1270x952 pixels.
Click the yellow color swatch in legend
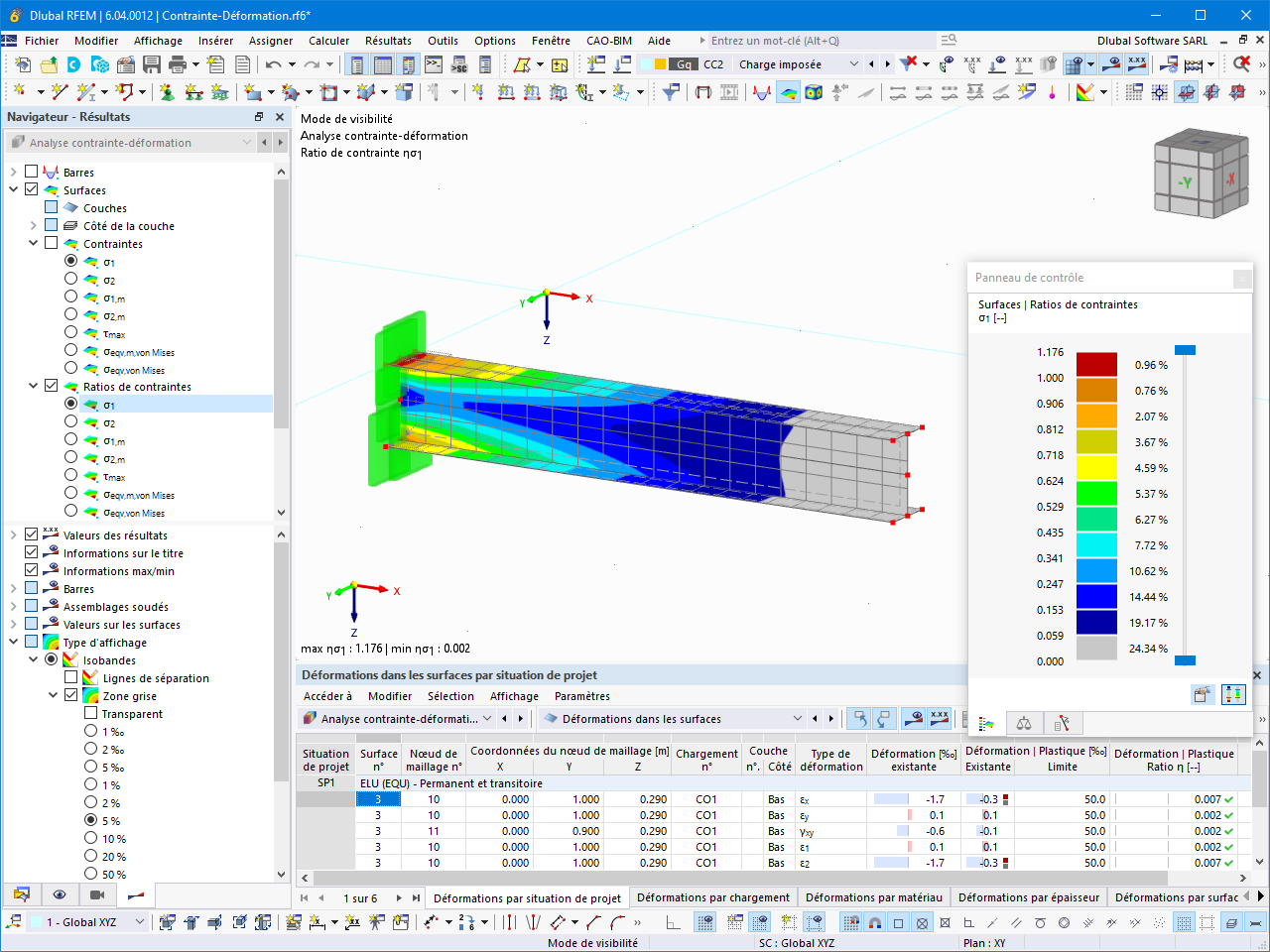[1096, 468]
